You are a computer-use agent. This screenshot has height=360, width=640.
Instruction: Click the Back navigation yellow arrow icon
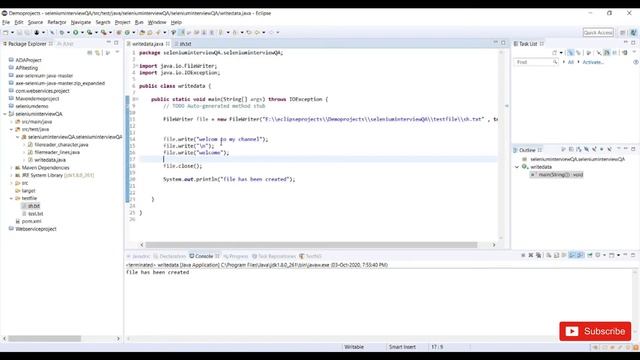(257, 32)
